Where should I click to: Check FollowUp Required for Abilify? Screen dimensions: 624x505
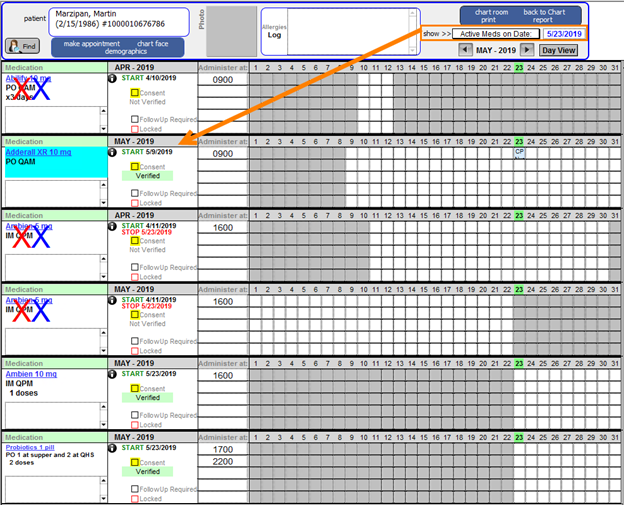click(x=134, y=119)
